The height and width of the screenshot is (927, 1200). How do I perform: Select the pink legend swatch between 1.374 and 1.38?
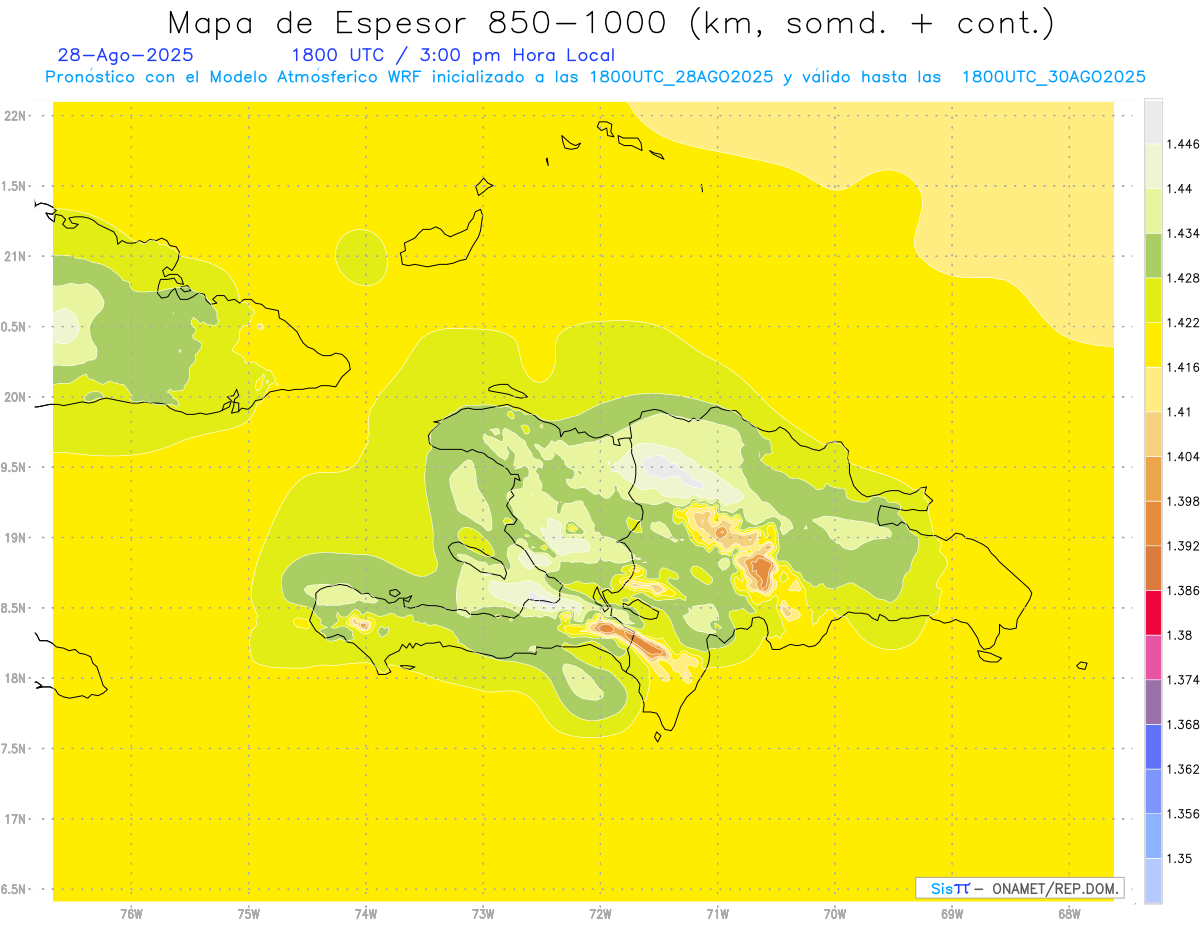(1153, 657)
